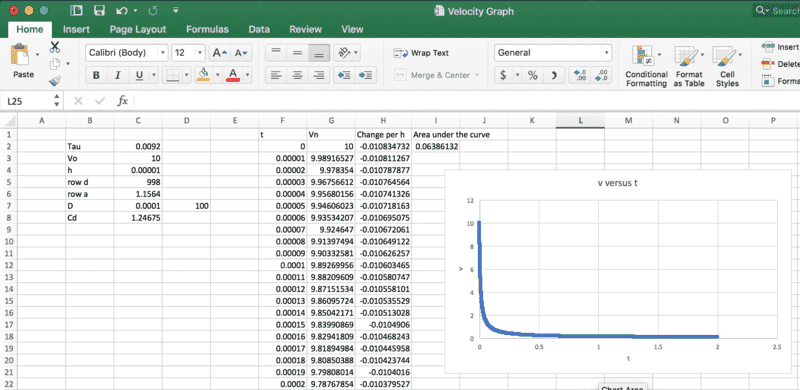Apply currency dollar format
The height and width of the screenshot is (390, 800).
pyautogui.click(x=503, y=76)
